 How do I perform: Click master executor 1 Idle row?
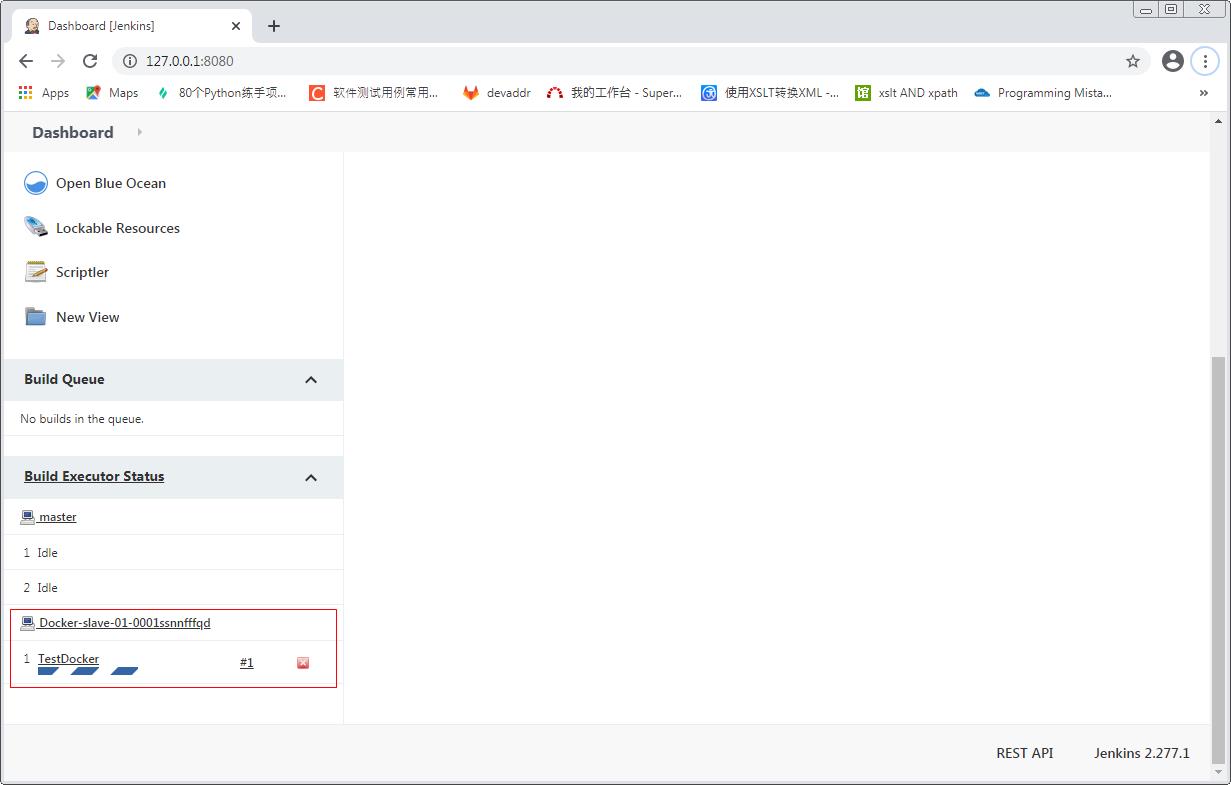coord(173,552)
